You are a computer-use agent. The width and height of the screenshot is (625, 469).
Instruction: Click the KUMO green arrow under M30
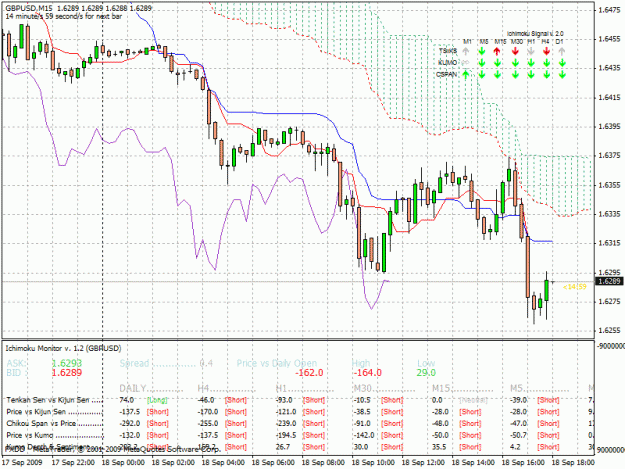click(x=515, y=63)
